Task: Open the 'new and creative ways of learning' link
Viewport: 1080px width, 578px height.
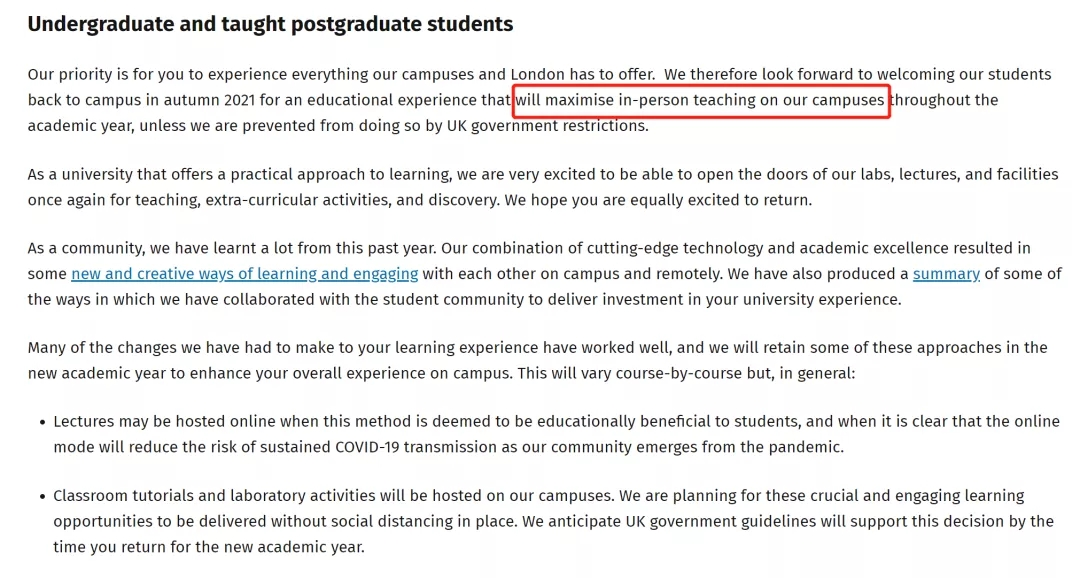Action: tap(245, 274)
